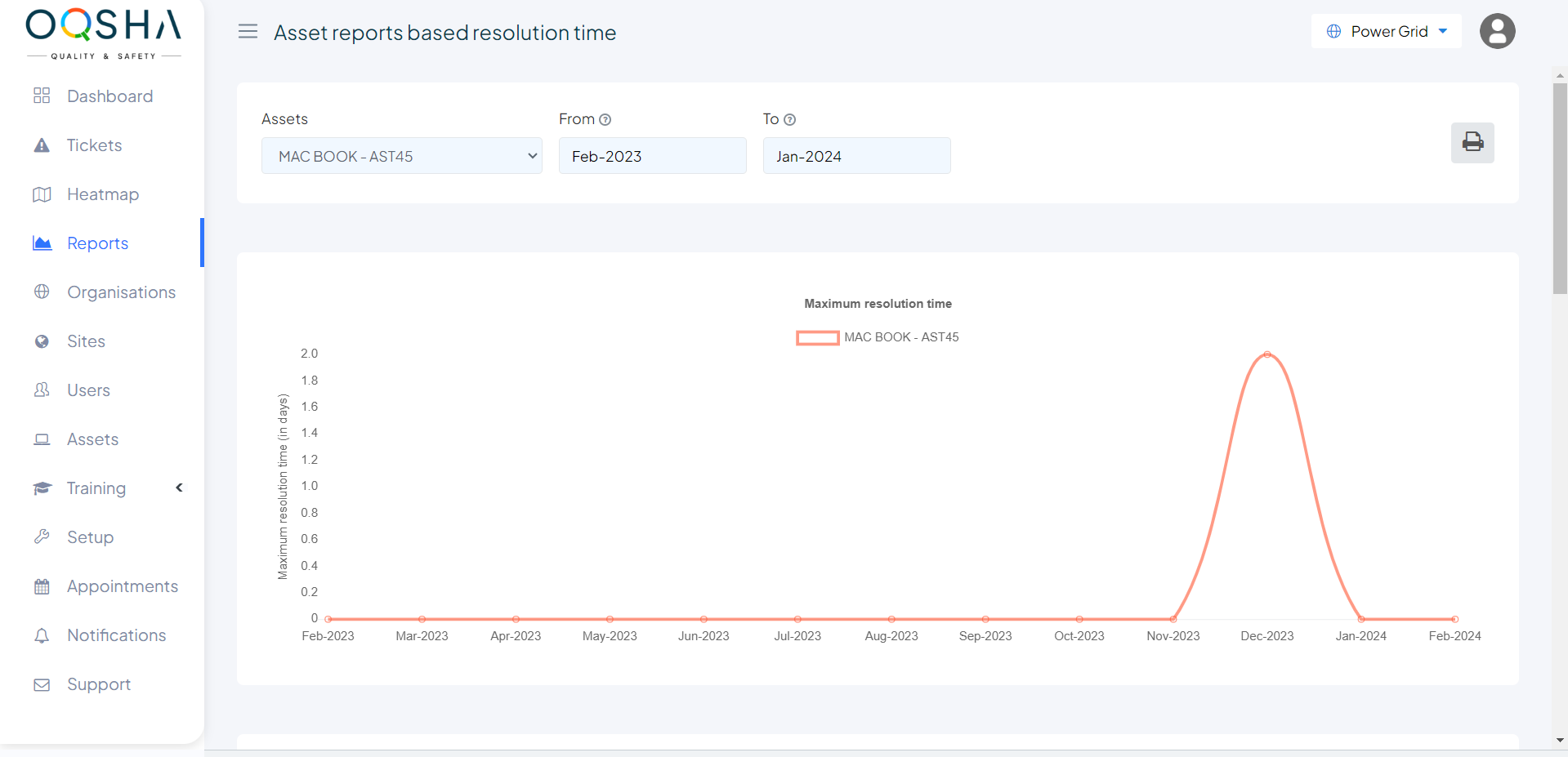
Task: Click the Dec-2023 peak data point
Action: (1266, 354)
